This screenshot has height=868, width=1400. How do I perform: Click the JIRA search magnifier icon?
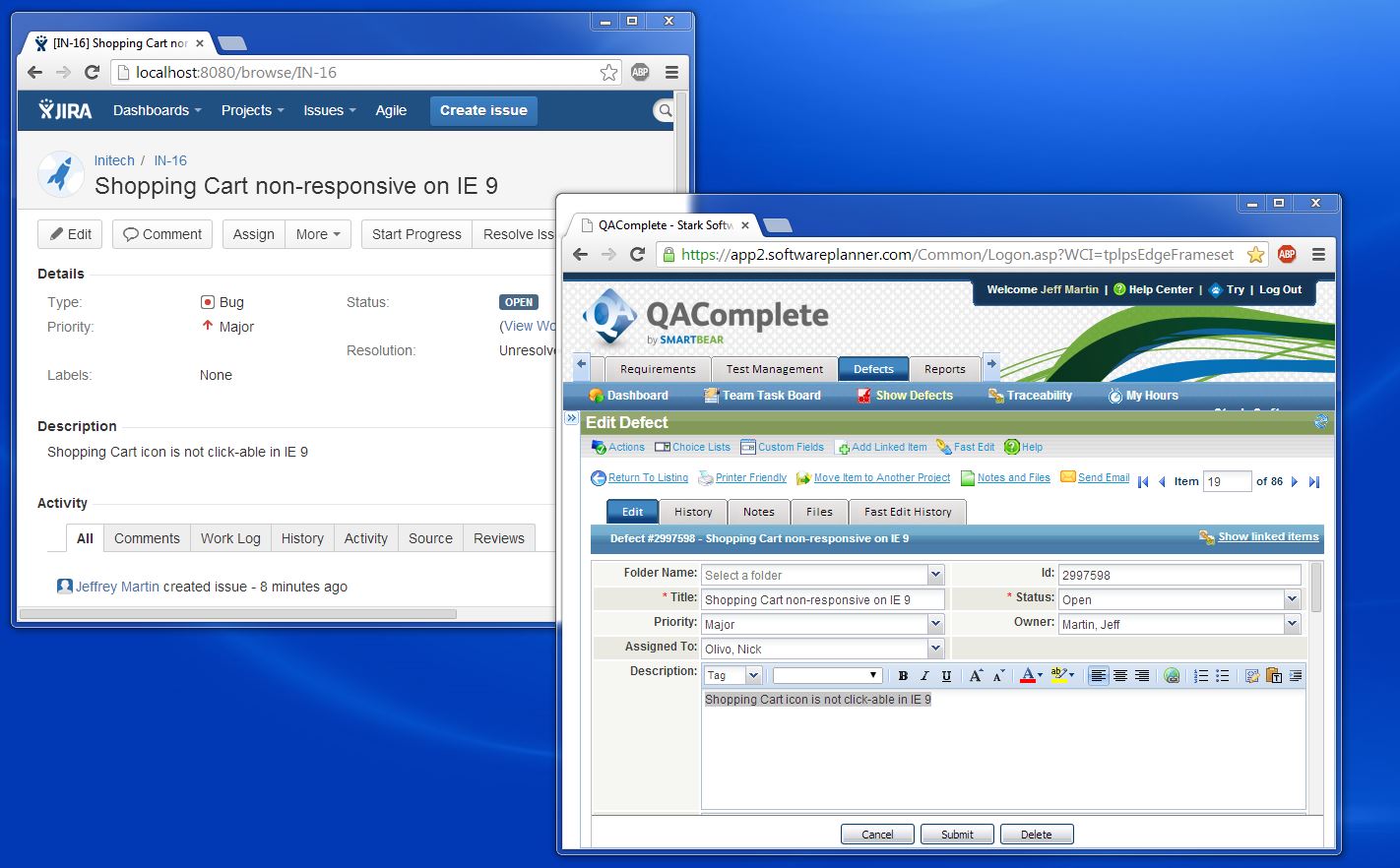pyautogui.click(x=666, y=110)
